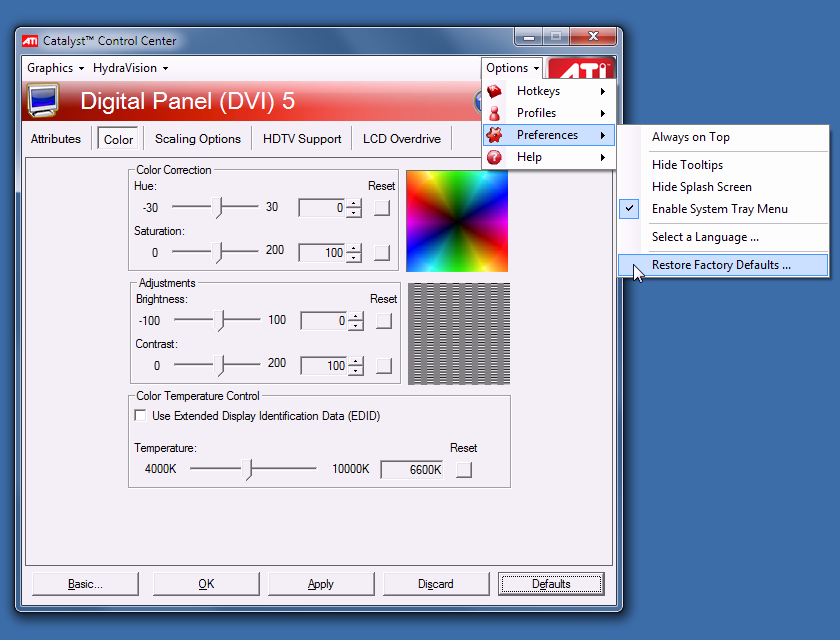The height and width of the screenshot is (640, 840).
Task: Click the Contrast value input field
Action: click(325, 366)
